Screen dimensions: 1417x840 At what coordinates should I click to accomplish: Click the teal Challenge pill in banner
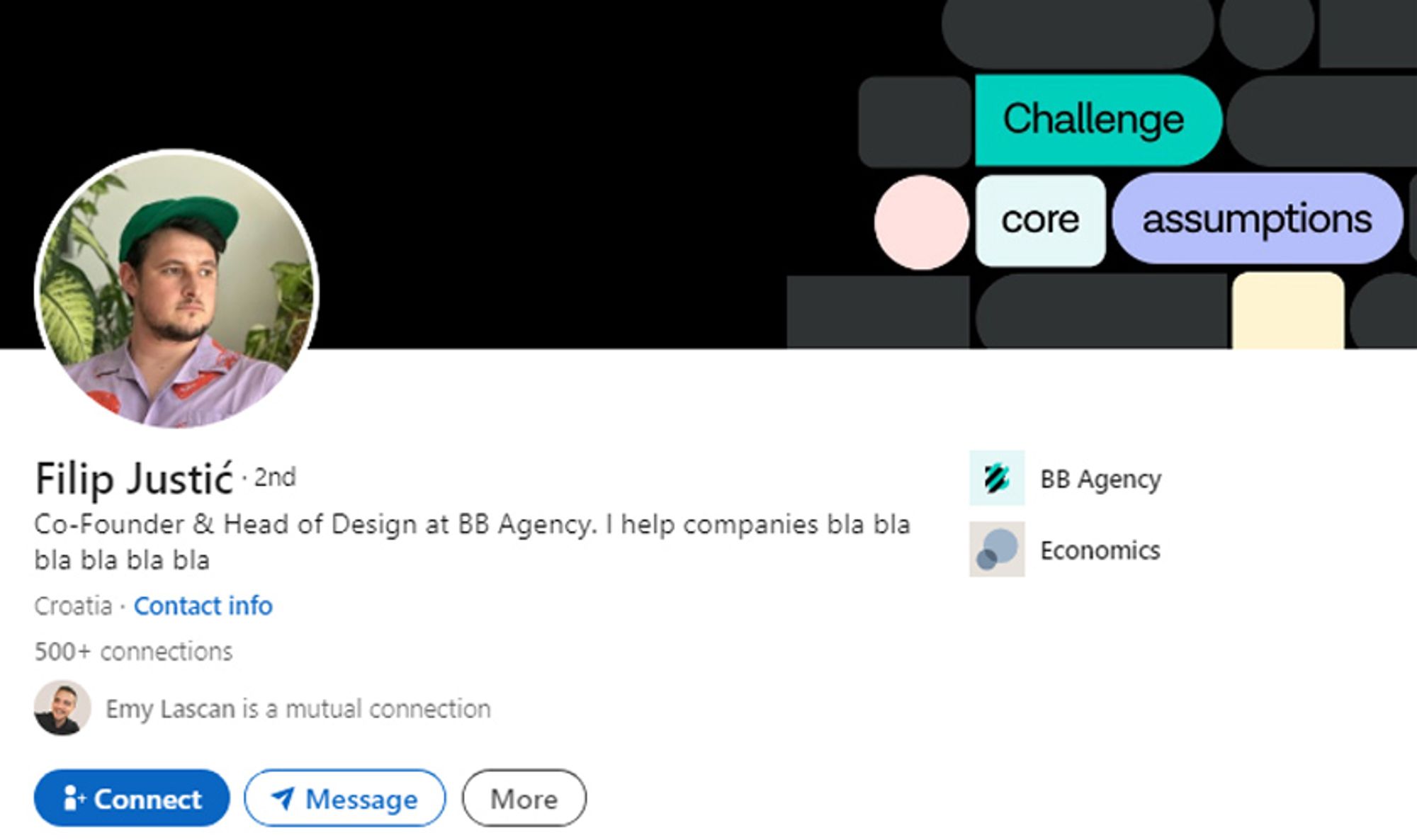1098,120
